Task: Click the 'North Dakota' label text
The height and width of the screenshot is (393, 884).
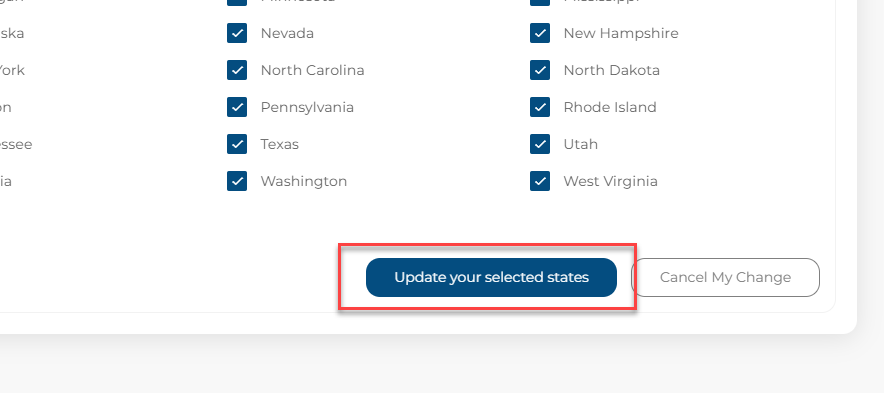Action: pyautogui.click(x=612, y=70)
